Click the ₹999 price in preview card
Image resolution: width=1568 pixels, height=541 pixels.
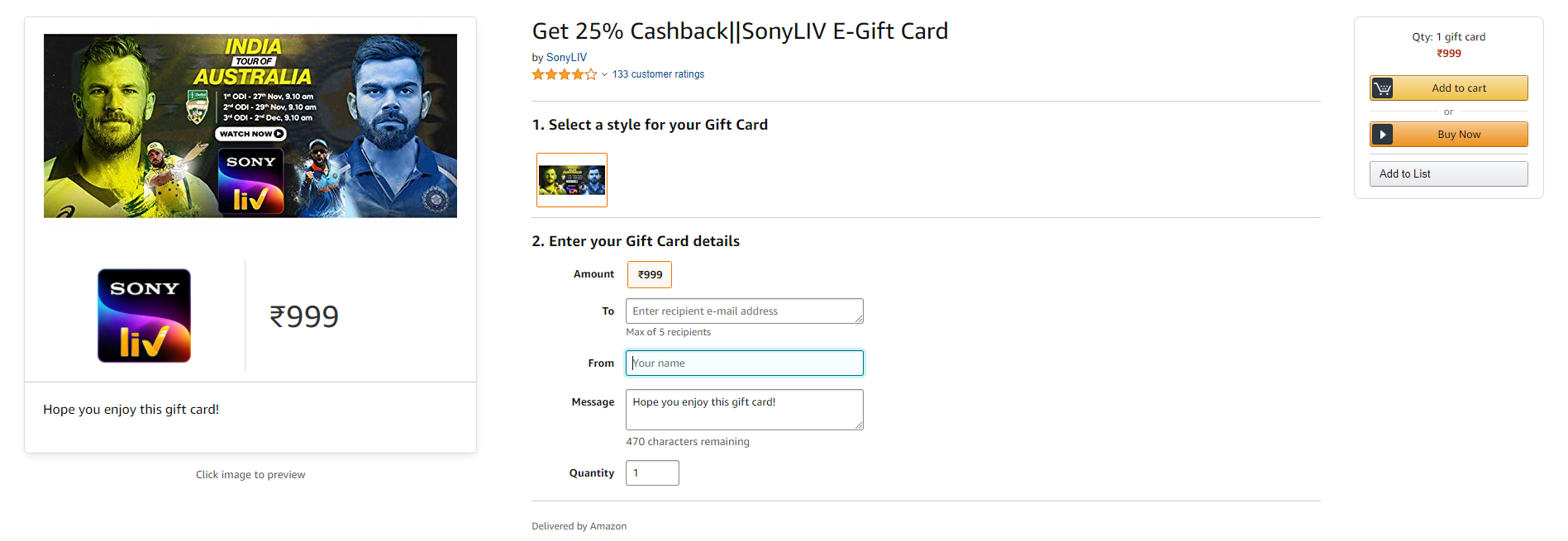point(304,316)
